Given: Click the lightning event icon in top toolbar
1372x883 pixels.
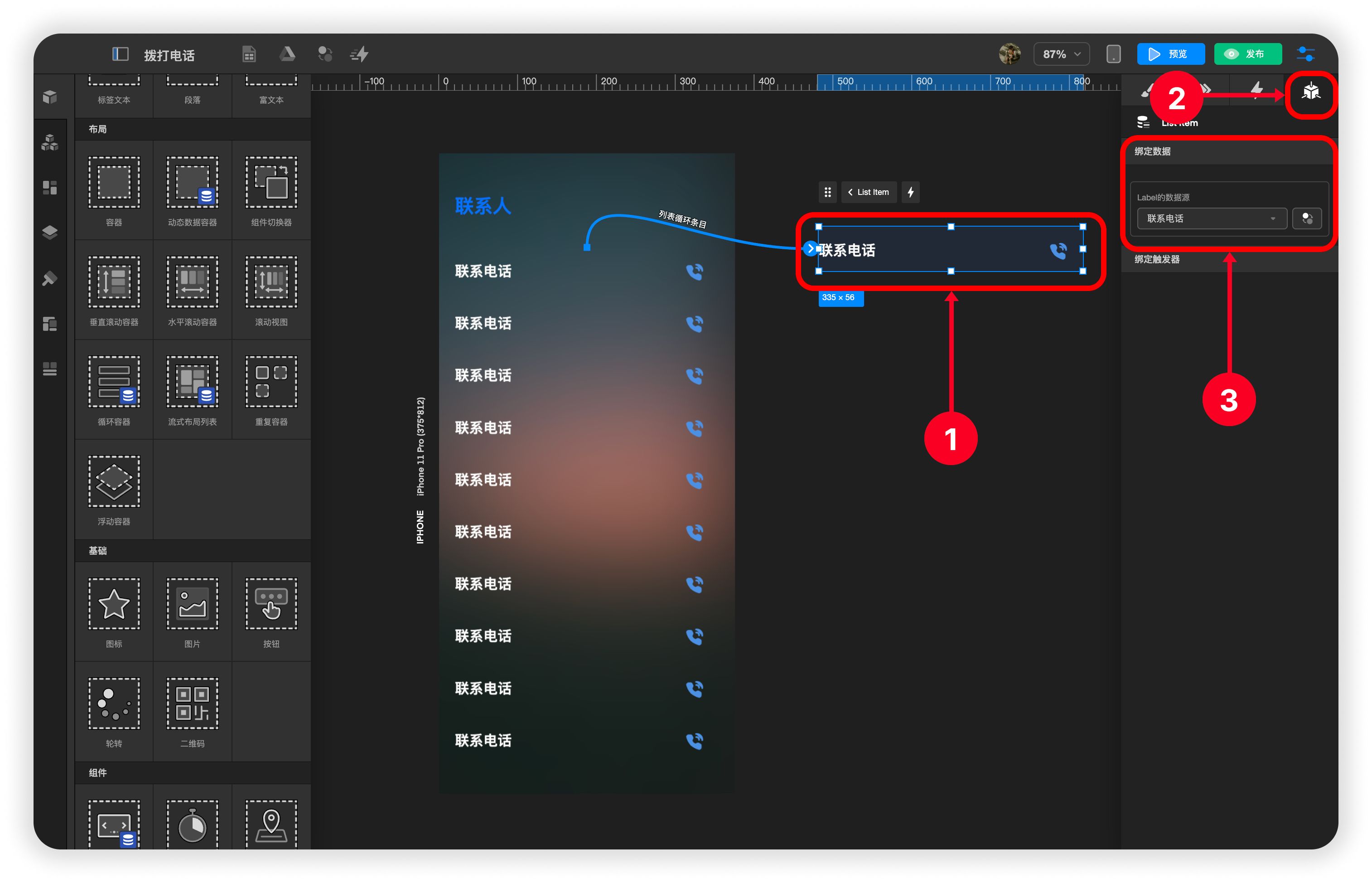Looking at the screenshot, I should [359, 54].
